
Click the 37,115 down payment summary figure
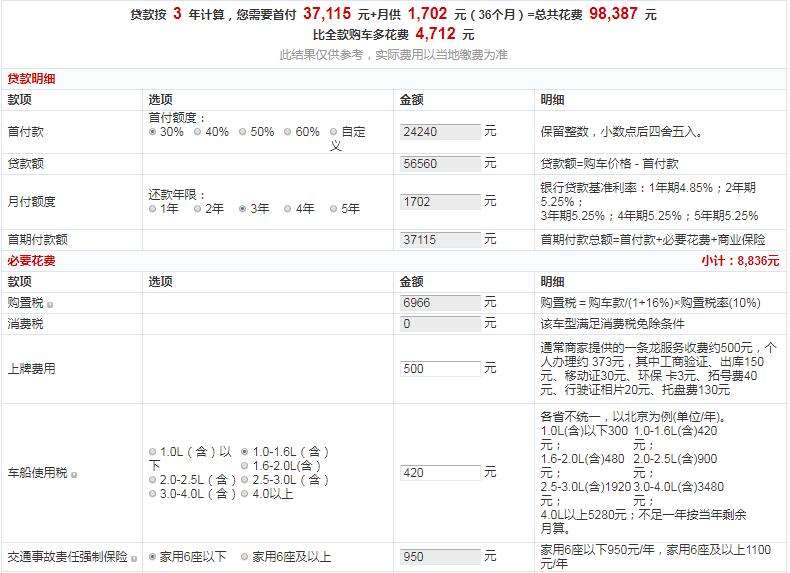(327, 14)
